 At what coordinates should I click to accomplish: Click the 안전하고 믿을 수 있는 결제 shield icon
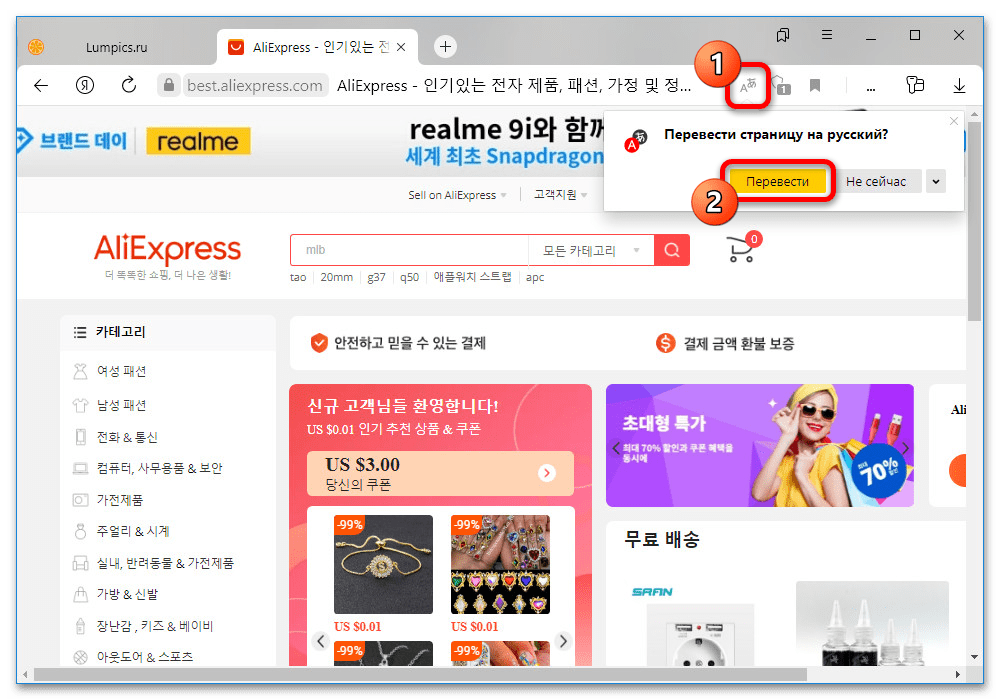tap(319, 343)
